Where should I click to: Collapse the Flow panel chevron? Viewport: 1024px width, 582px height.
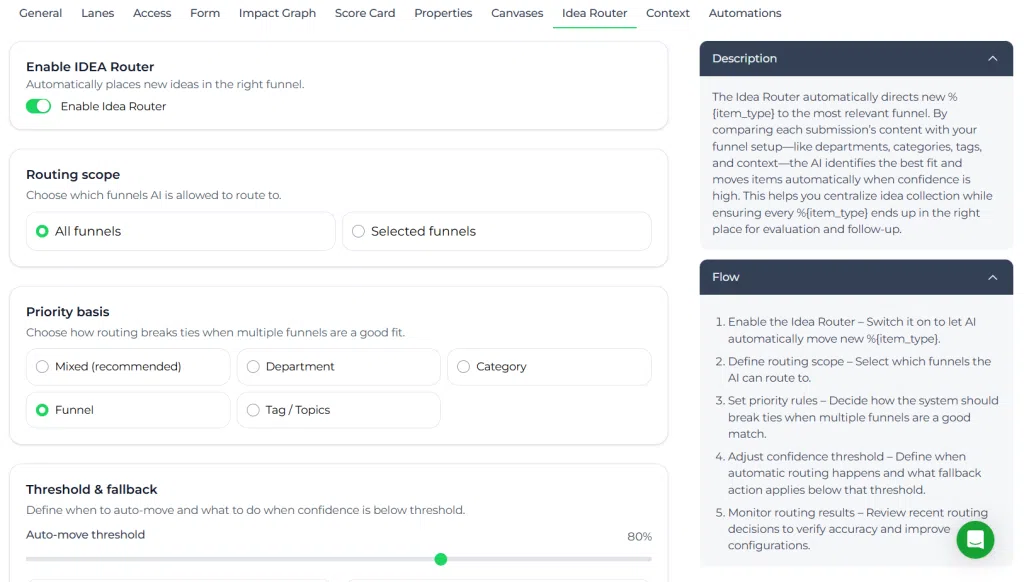992,277
